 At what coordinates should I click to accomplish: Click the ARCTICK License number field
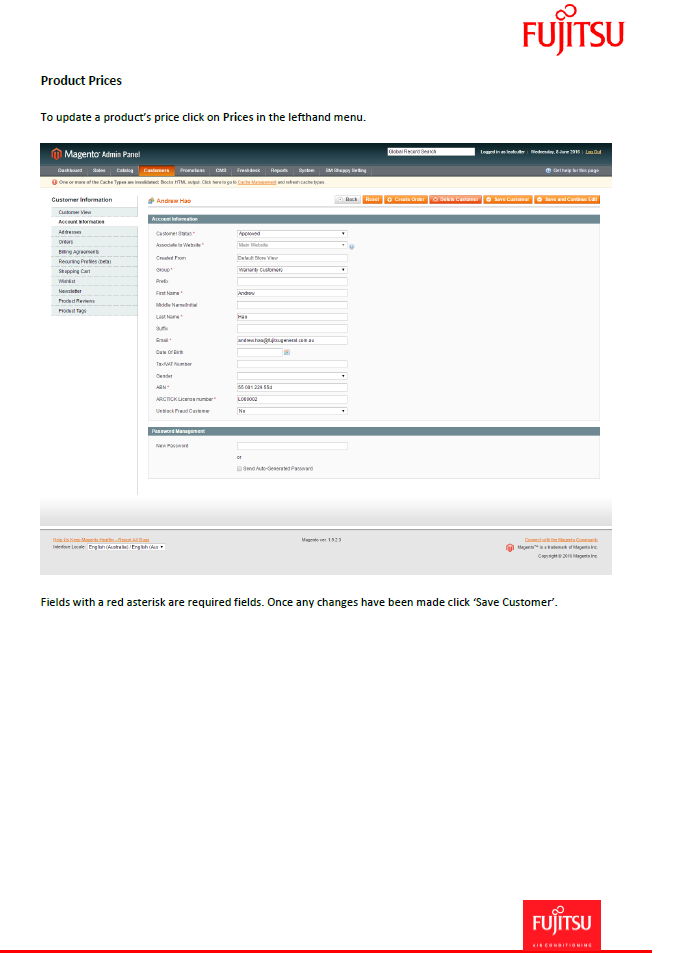(x=292, y=399)
